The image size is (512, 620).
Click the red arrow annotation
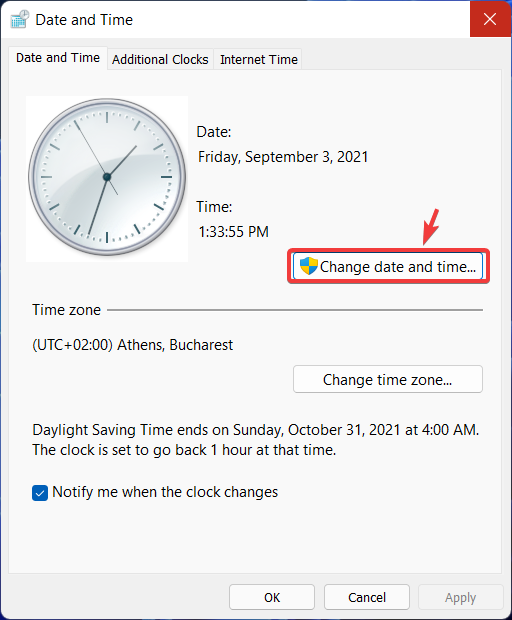pos(431,227)
